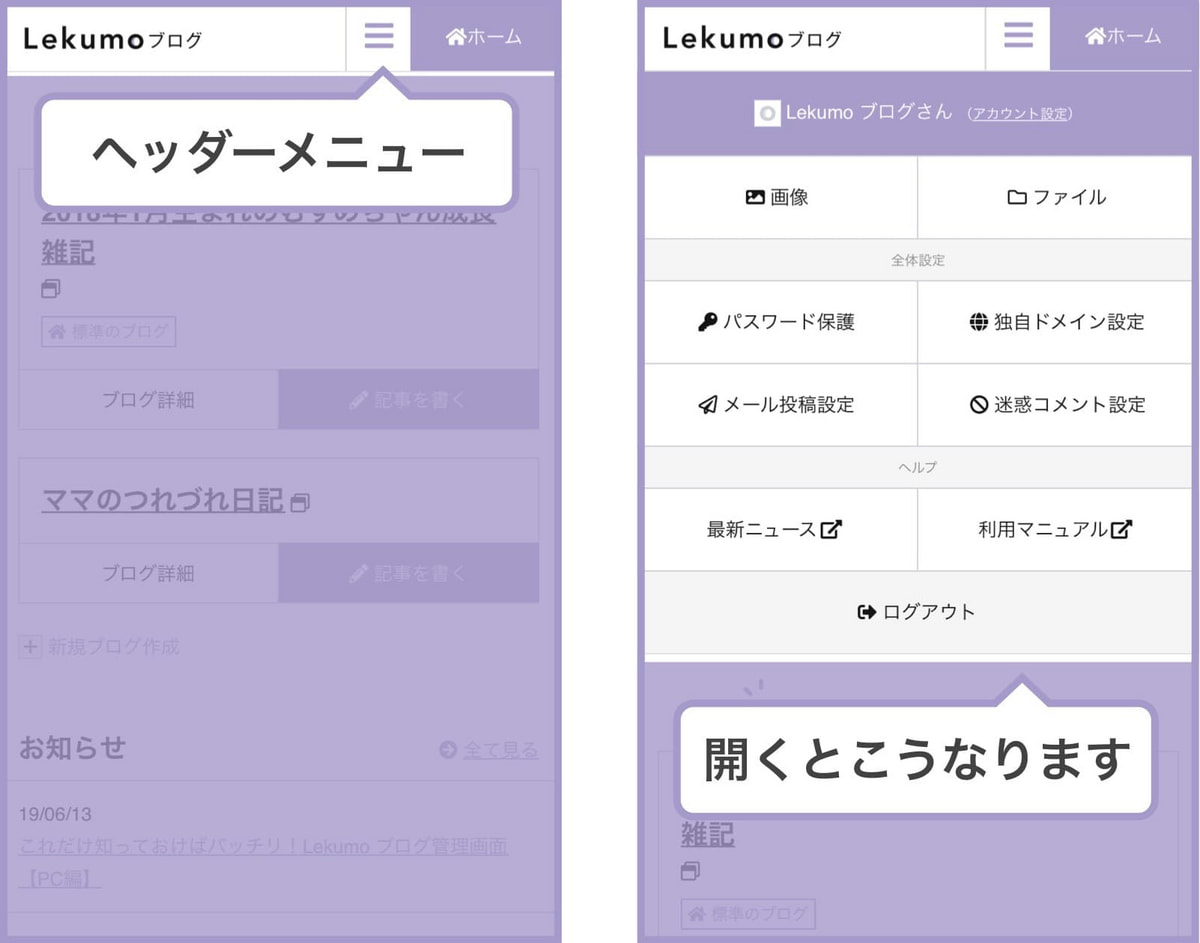The height and width of the screenshot is (943, 1200).
Task: Open the ファイル menu item
Action: click(1055, 197)
